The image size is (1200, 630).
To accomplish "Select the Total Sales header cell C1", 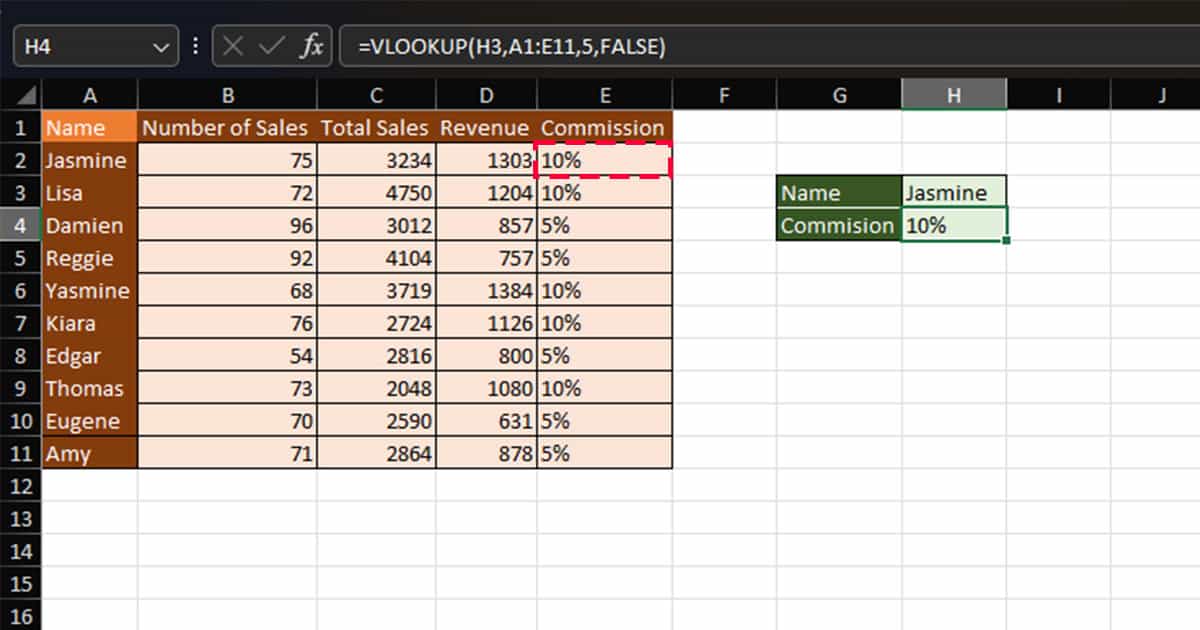I will (376, 128).
